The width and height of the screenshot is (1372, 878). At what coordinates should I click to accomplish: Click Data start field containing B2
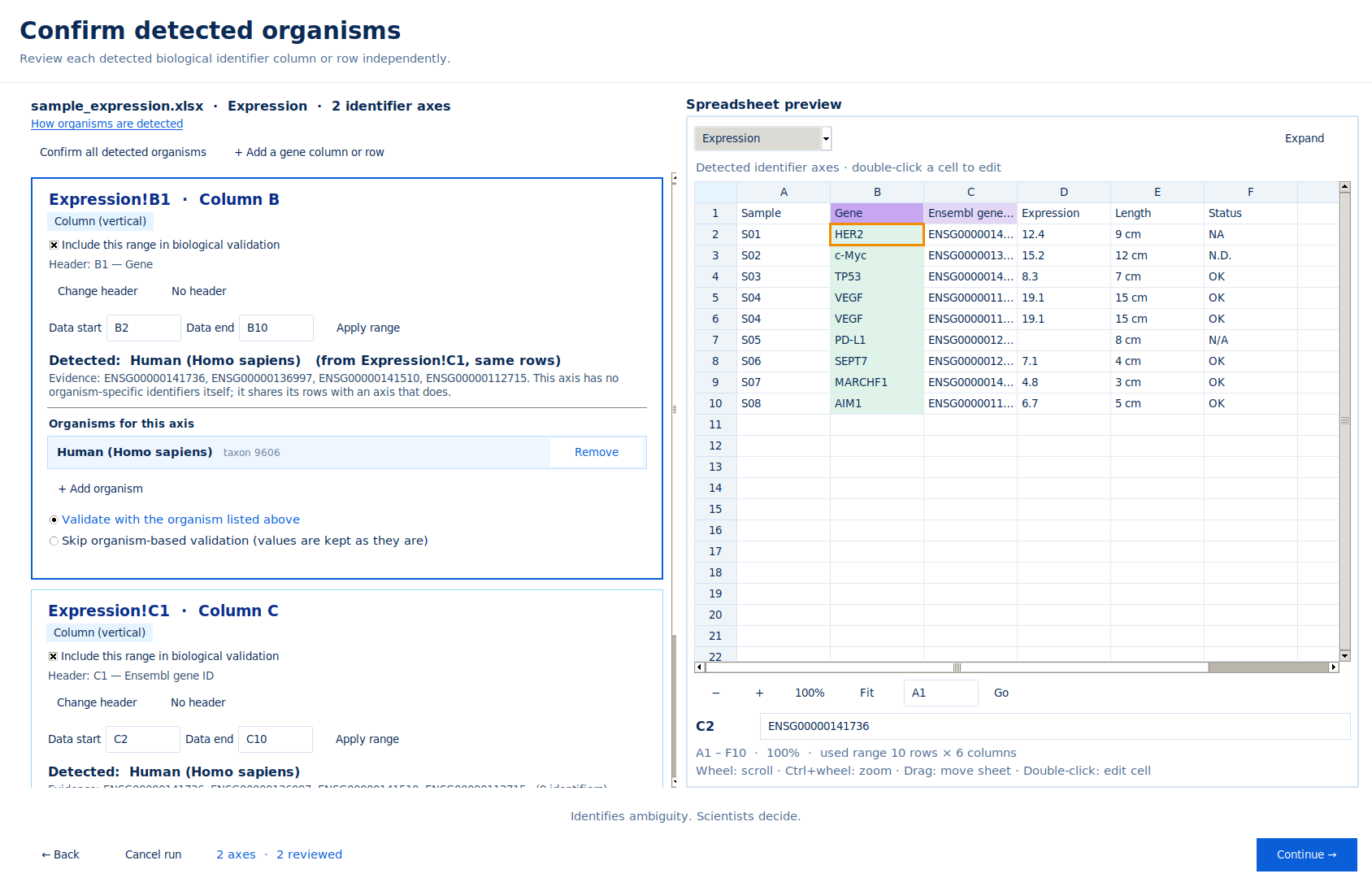click(144, 328)
